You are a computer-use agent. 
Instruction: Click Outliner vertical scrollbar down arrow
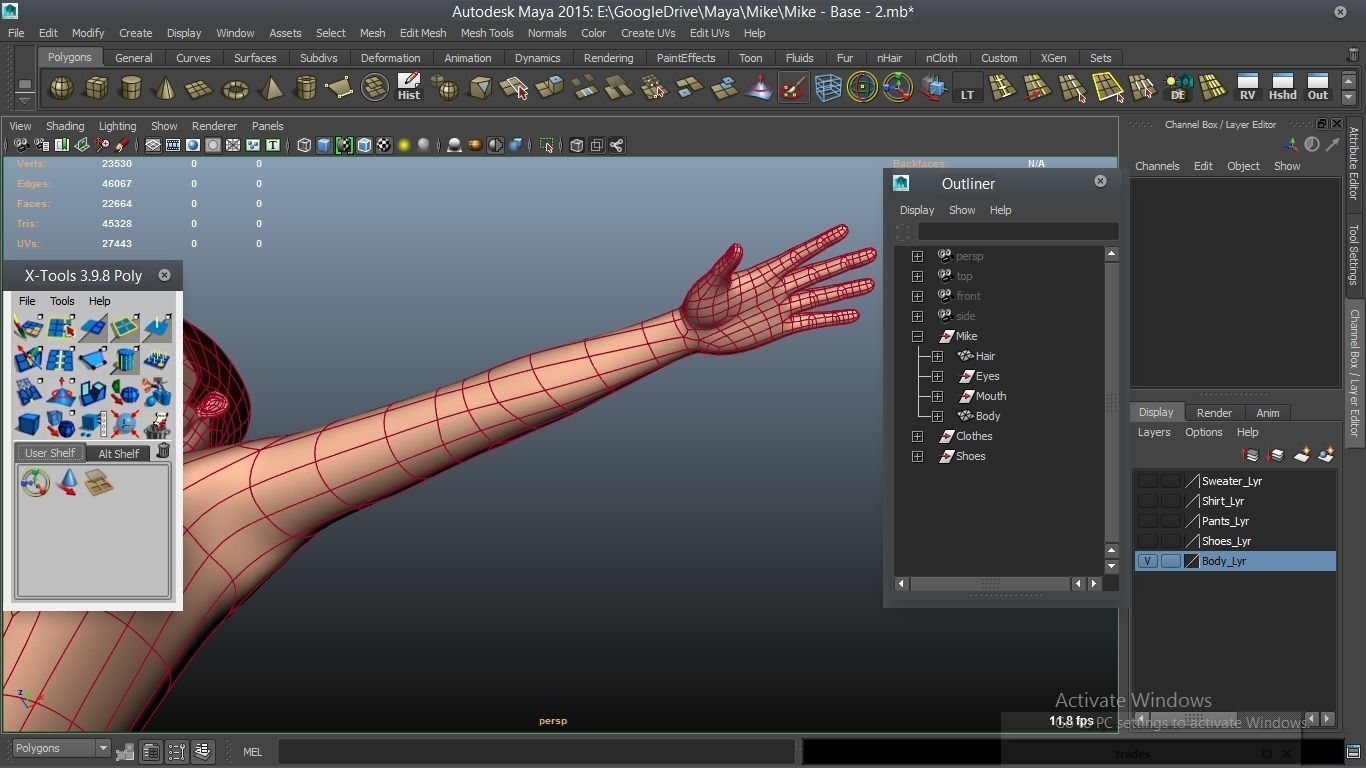click(x=1111, y=566)
